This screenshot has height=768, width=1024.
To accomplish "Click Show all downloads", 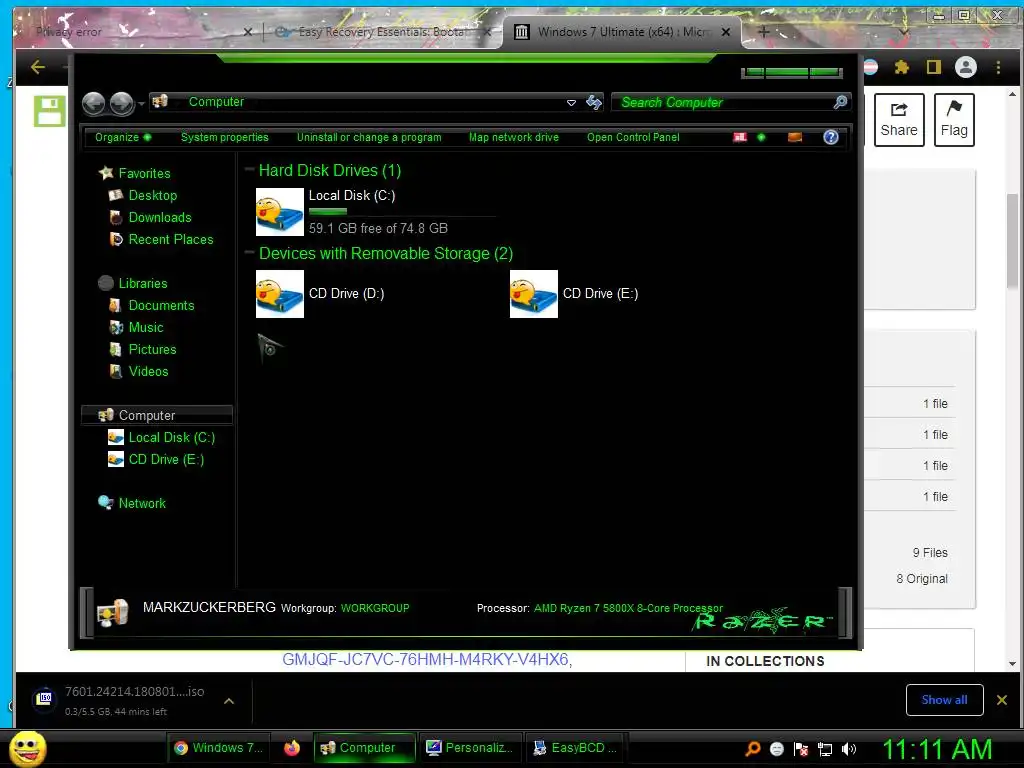I will 944,700.
